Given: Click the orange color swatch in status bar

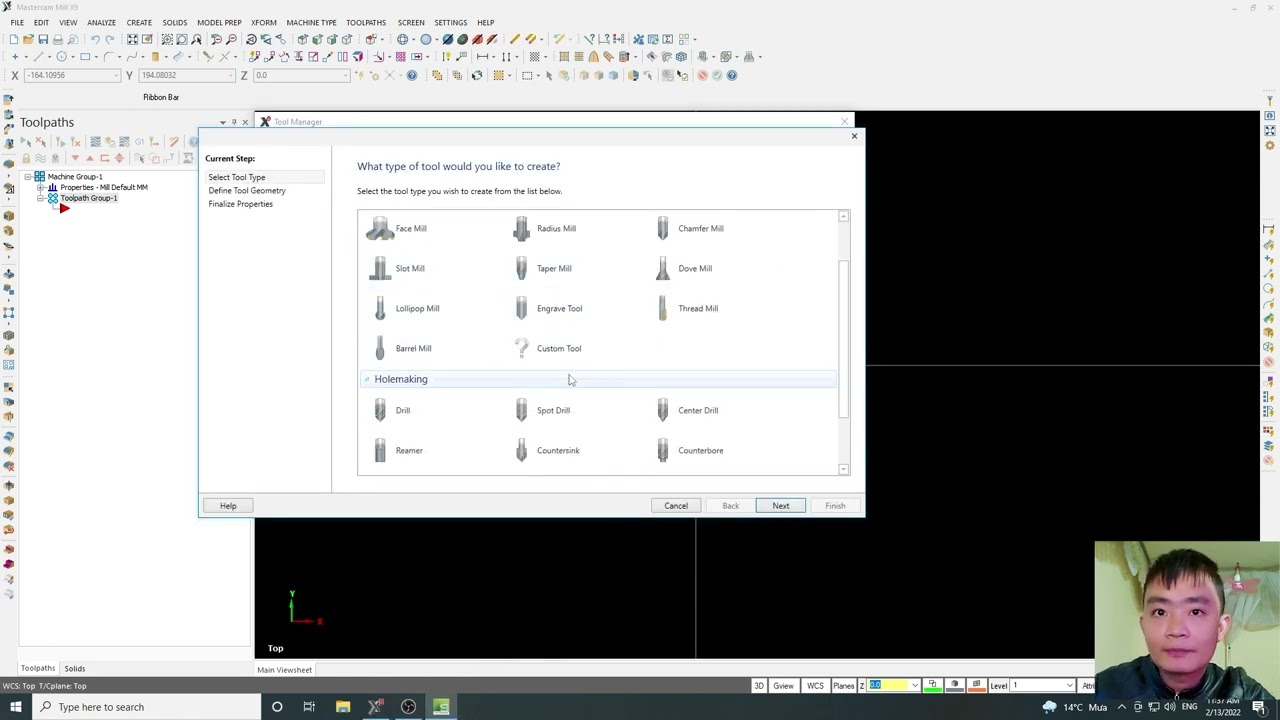Looking at the screenshot, I should click(977, 686).
